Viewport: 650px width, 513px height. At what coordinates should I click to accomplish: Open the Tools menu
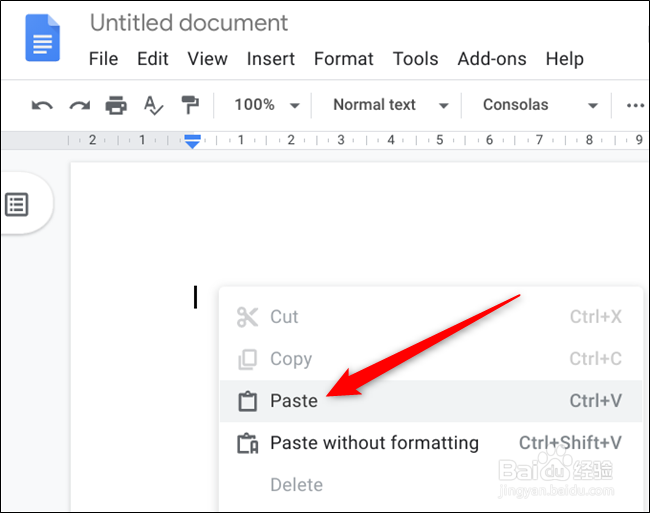(x=415, y=59)
